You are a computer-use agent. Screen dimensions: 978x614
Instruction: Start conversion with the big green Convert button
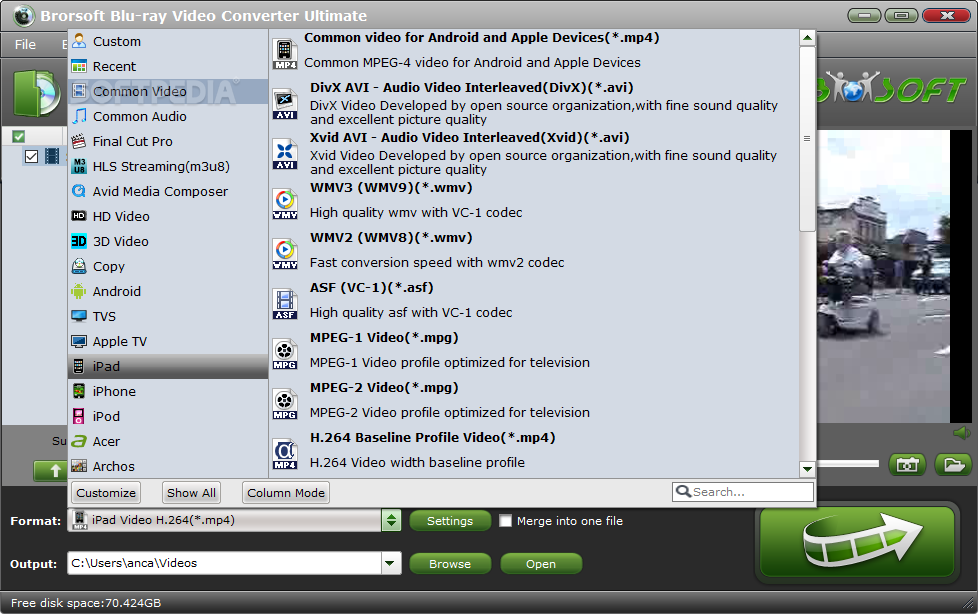click(x=857, y=541)
